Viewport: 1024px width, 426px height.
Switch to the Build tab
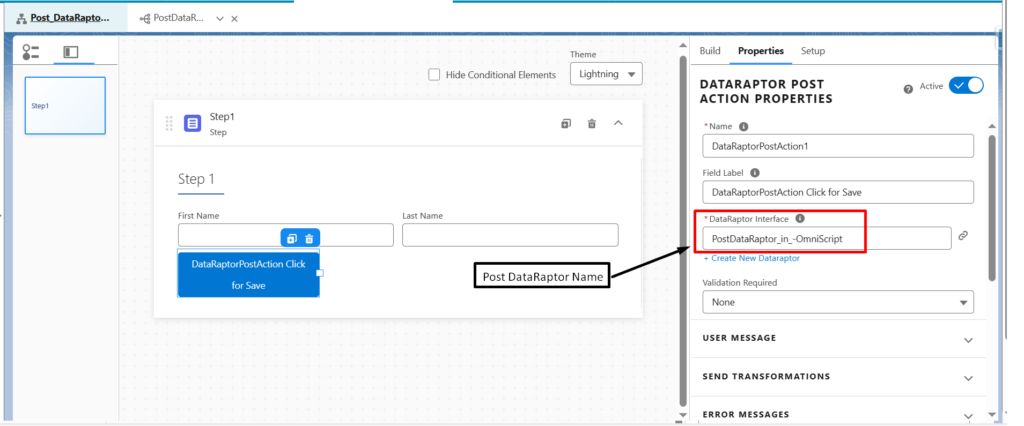point(710,51)
